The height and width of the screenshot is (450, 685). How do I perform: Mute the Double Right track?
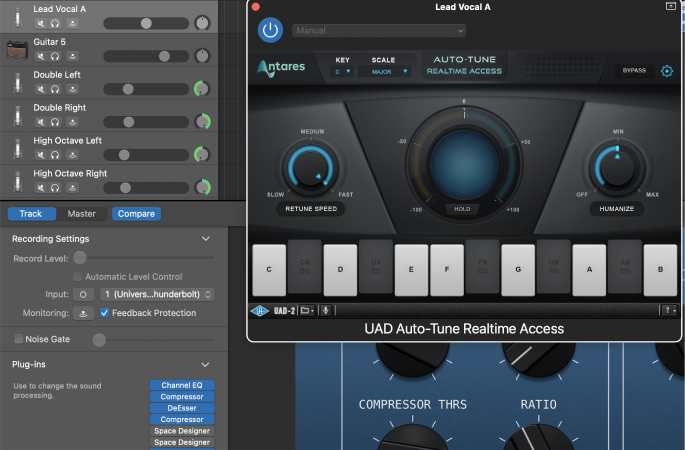click(41, 122)
